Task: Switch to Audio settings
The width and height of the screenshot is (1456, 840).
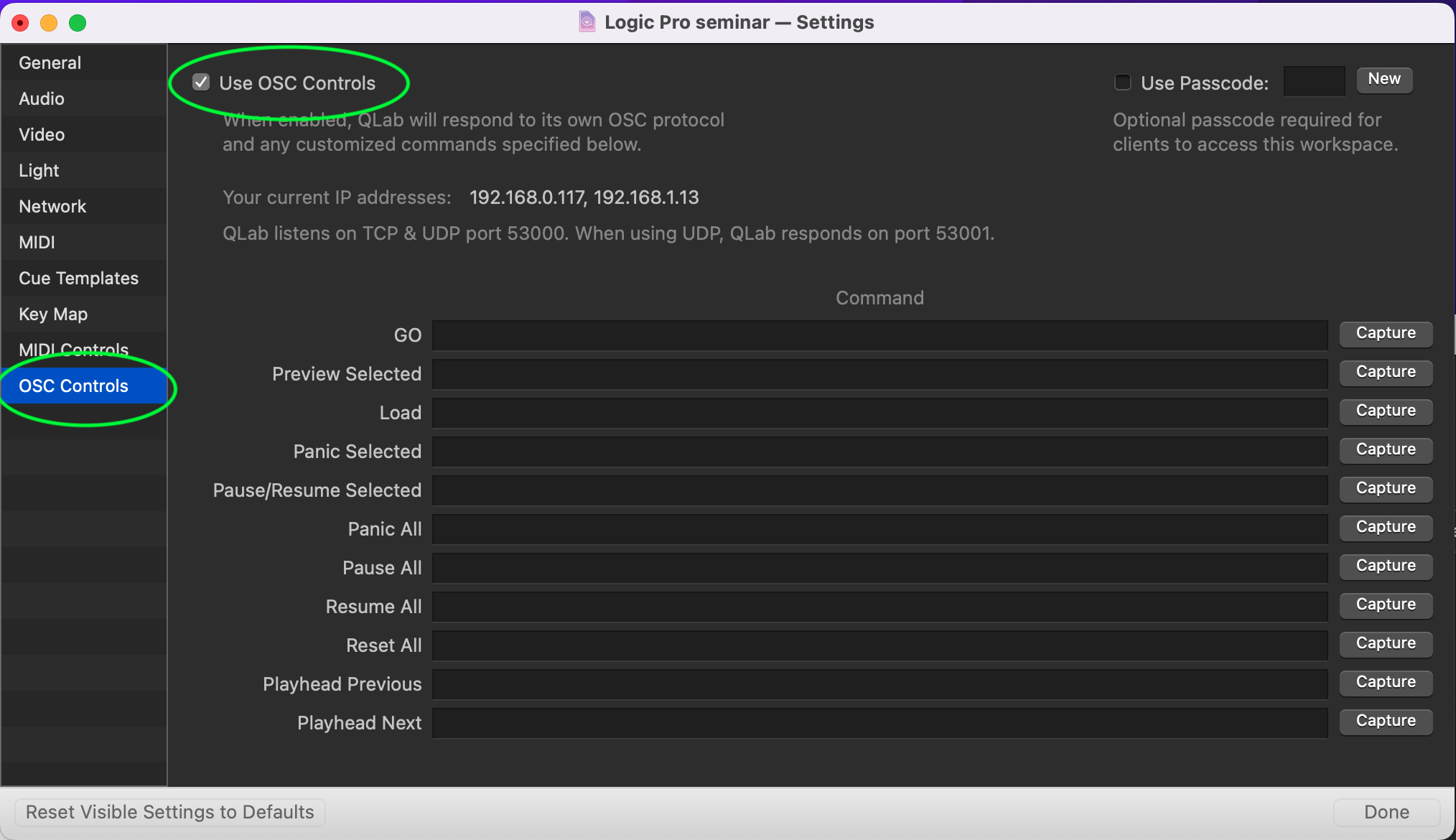Action: (x=42, y=99)
